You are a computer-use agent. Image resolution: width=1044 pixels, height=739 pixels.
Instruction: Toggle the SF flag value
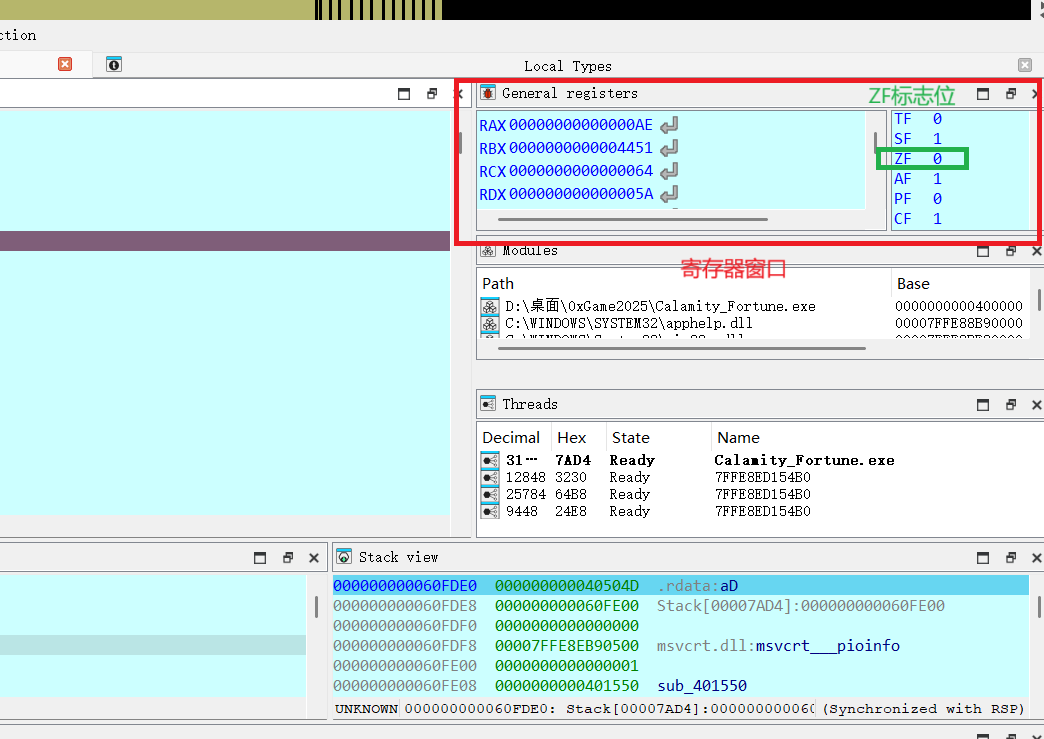click(937, 139)
